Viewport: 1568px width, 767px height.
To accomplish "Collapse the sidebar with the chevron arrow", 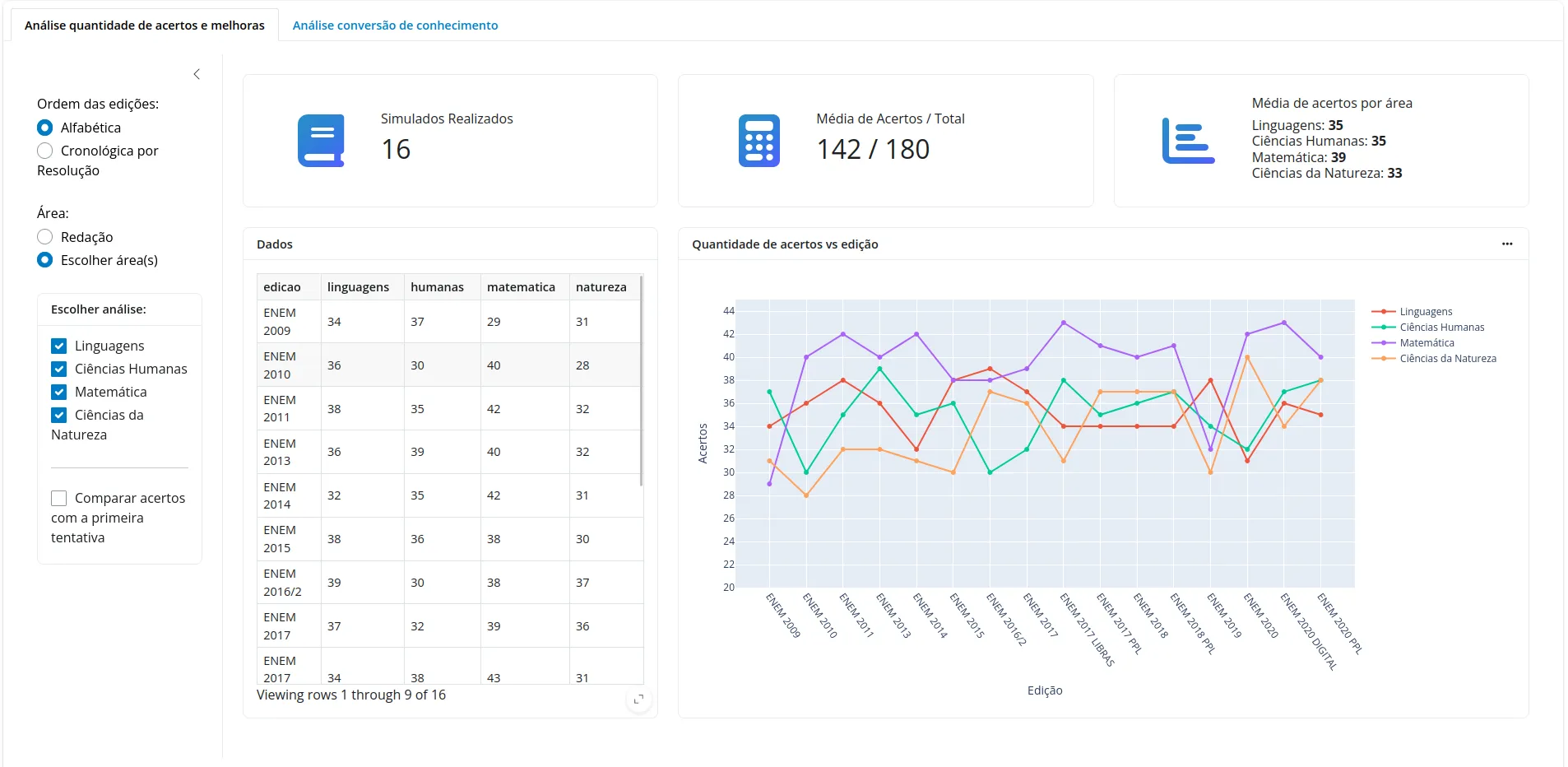I will click(x=197, y=74).
